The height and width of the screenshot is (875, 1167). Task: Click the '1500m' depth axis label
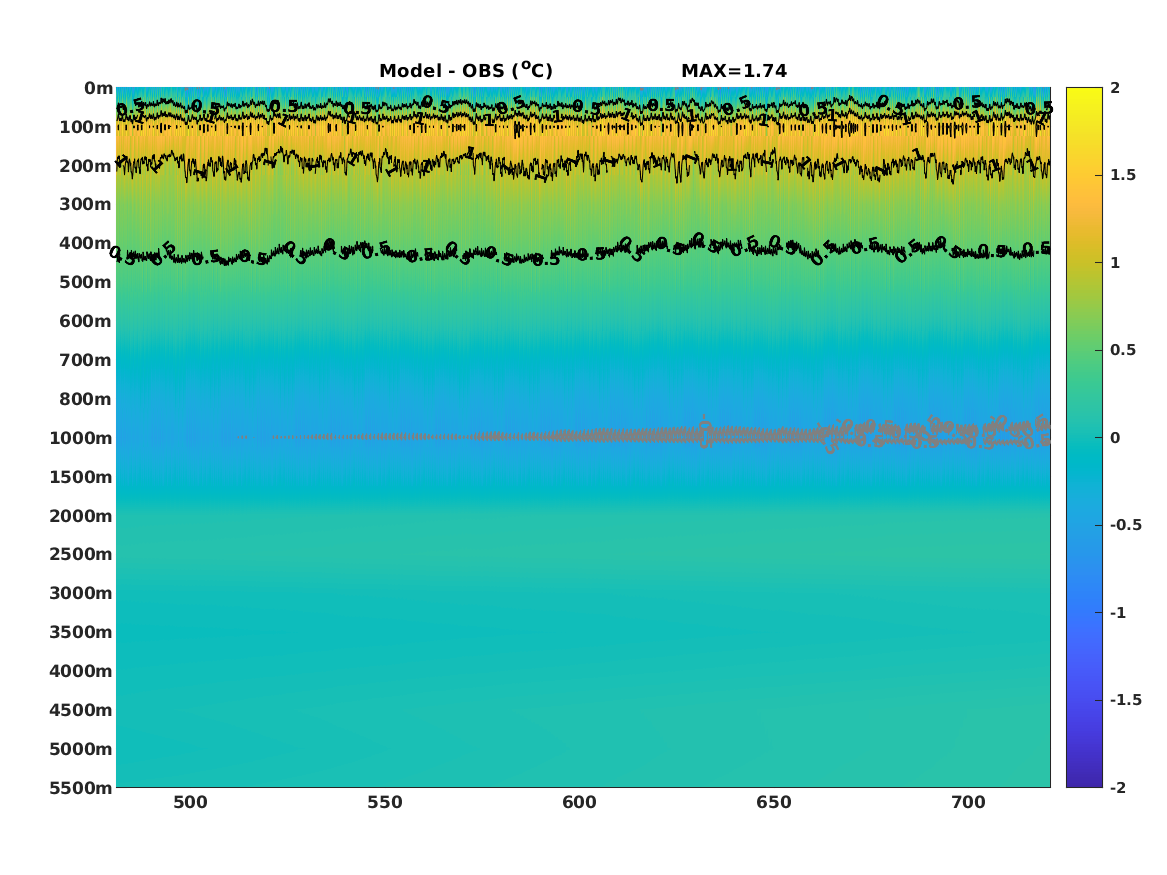(80, 477)
